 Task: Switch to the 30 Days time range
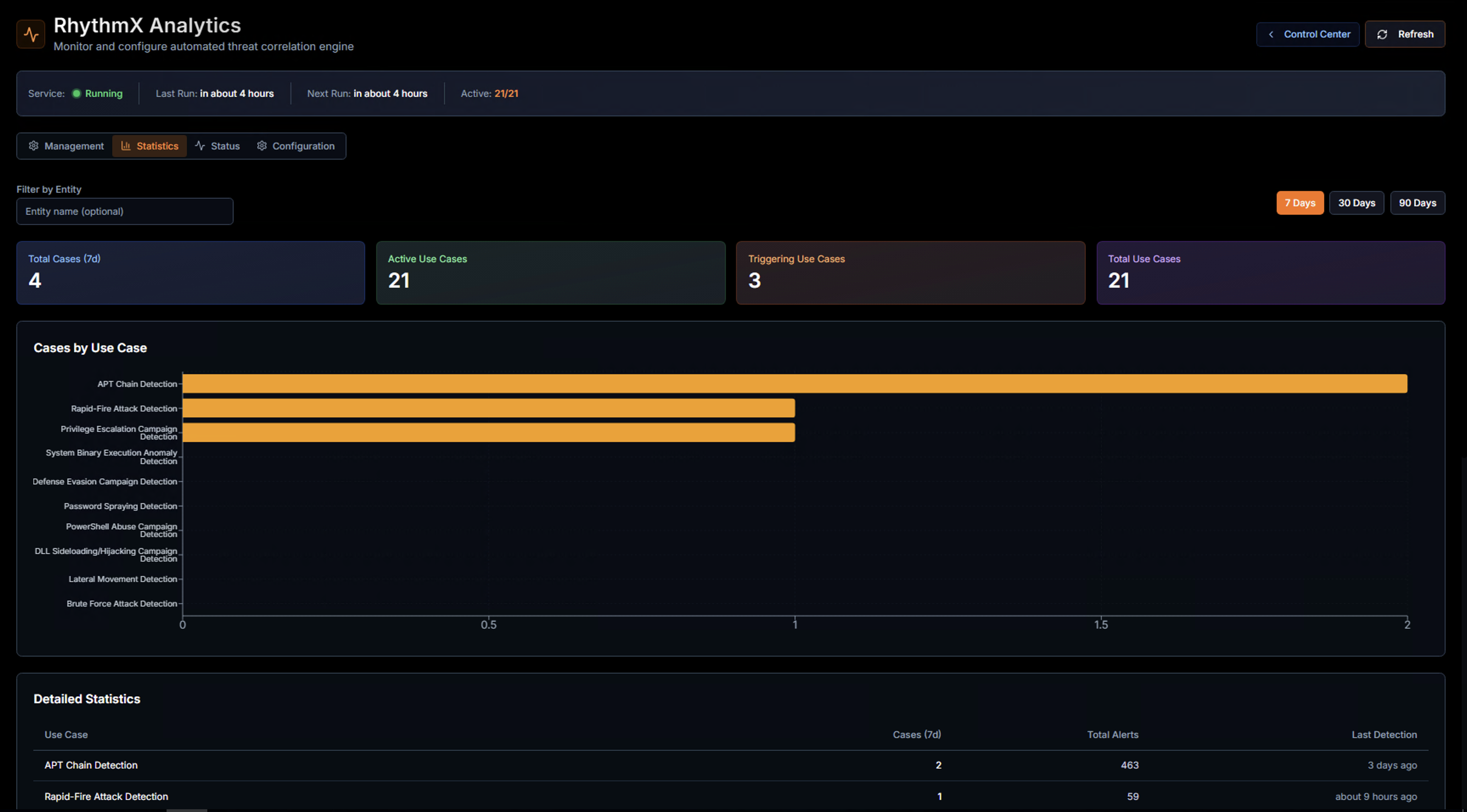(x=1357, y=202)
